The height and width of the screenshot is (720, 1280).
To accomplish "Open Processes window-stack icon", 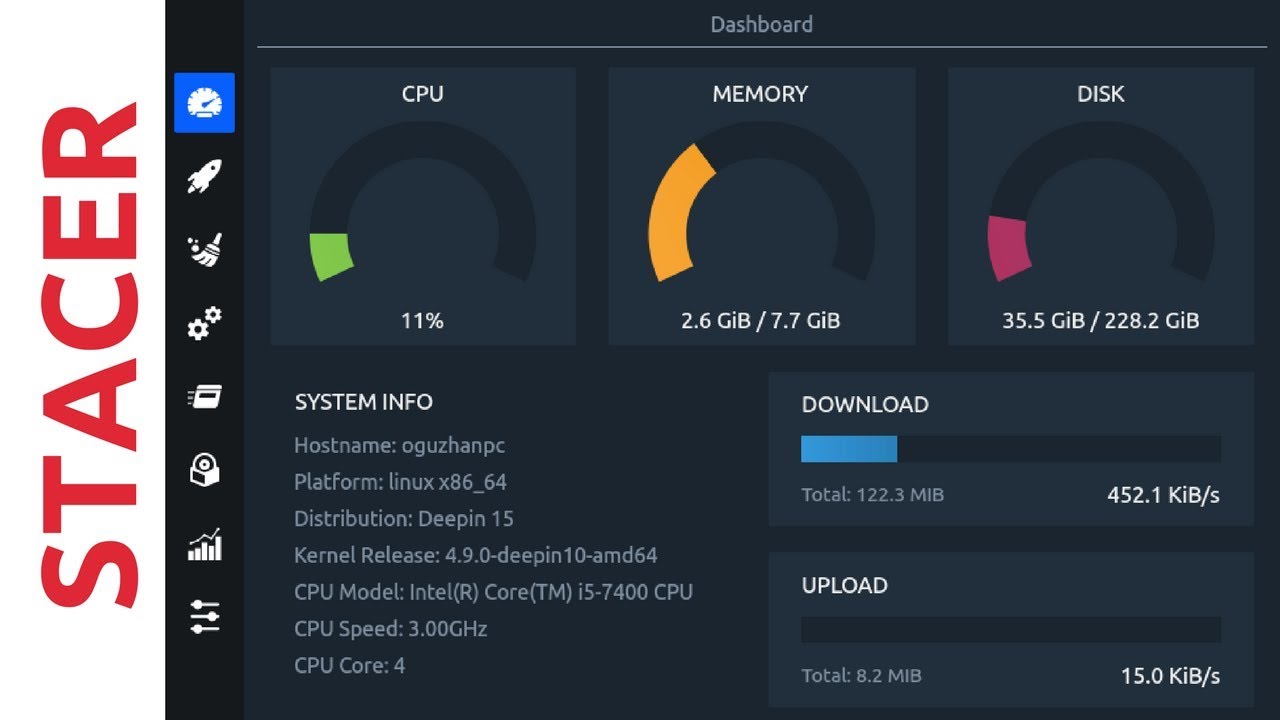I will pos(204,398).
